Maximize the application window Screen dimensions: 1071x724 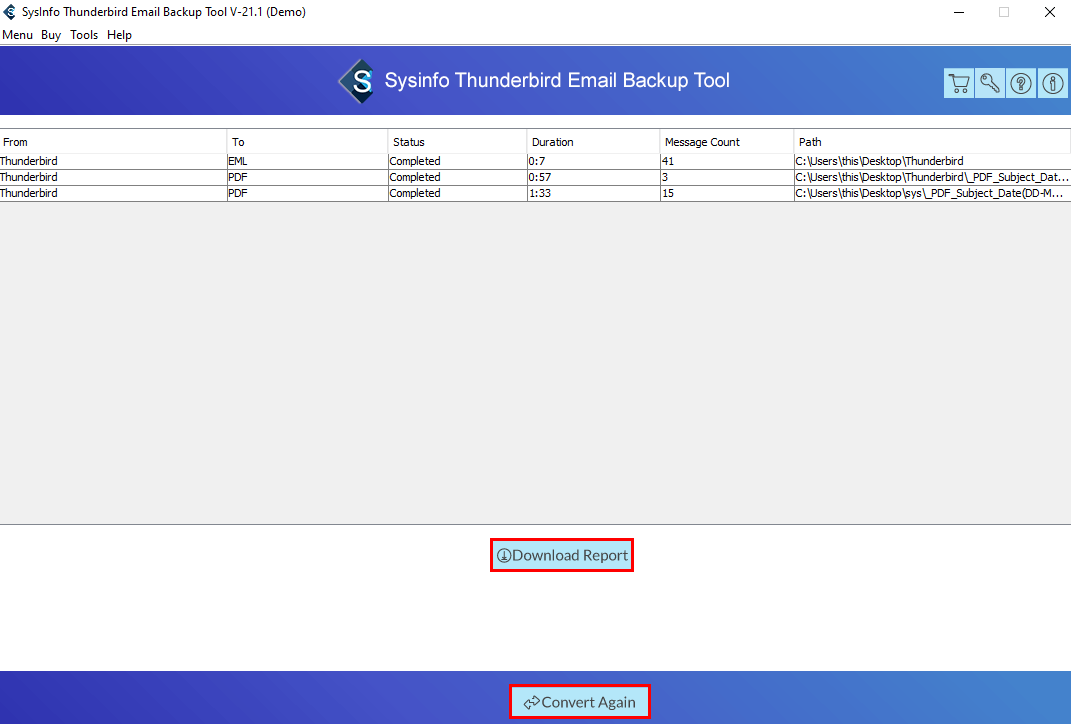(1003, 12)
